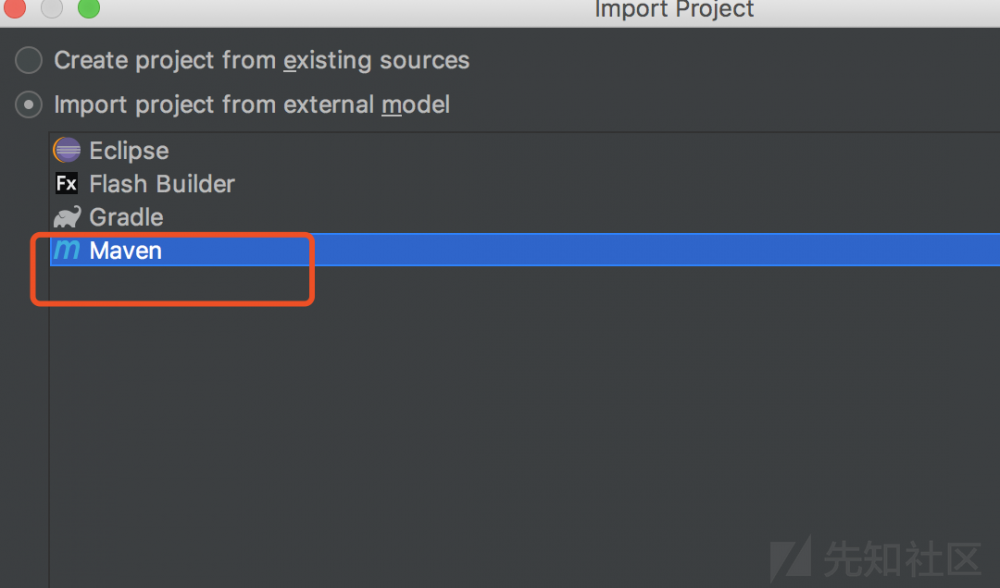Screen dimensions: 1000x588
Task: Pick the Flash Builder text in the list
Action: pos(162,184)
